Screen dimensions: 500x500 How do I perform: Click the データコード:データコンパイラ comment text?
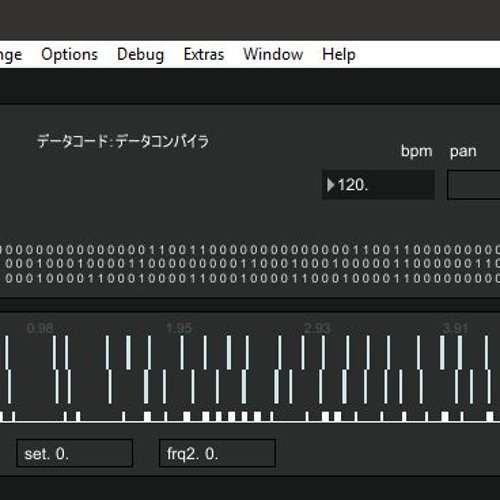point(123,142)
